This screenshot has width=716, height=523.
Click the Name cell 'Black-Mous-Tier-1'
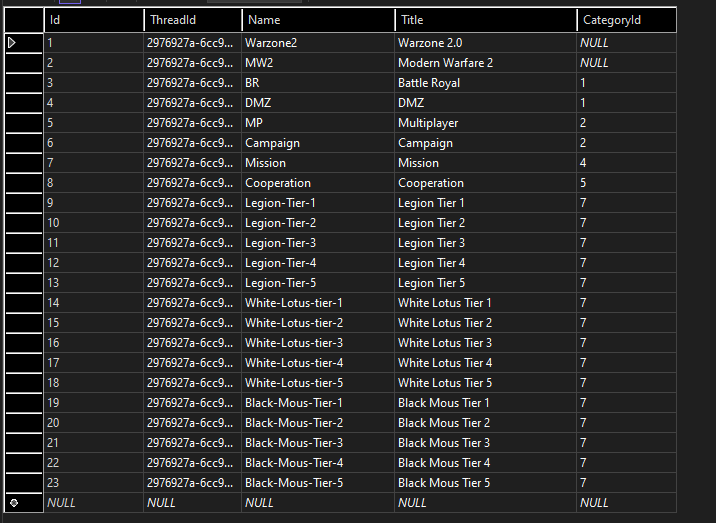(318, 403)
